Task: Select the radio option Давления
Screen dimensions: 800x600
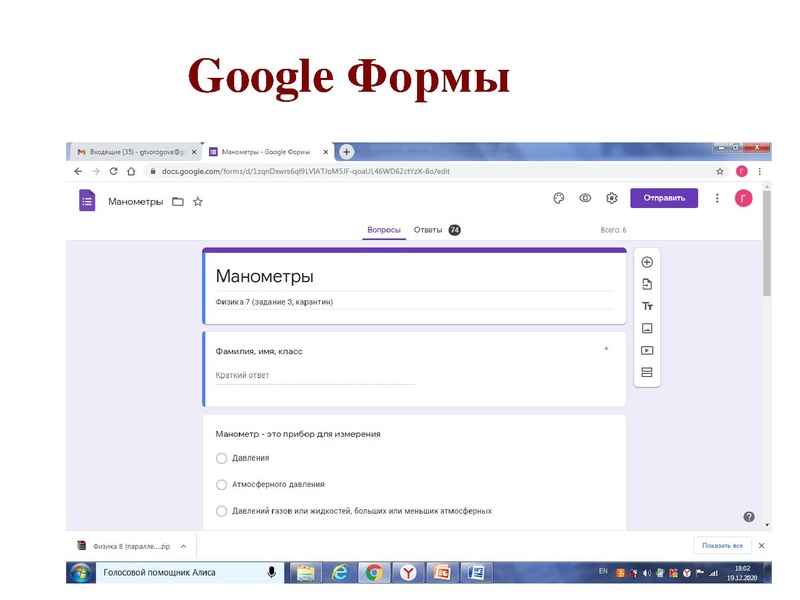Action: tap(220, 459)
